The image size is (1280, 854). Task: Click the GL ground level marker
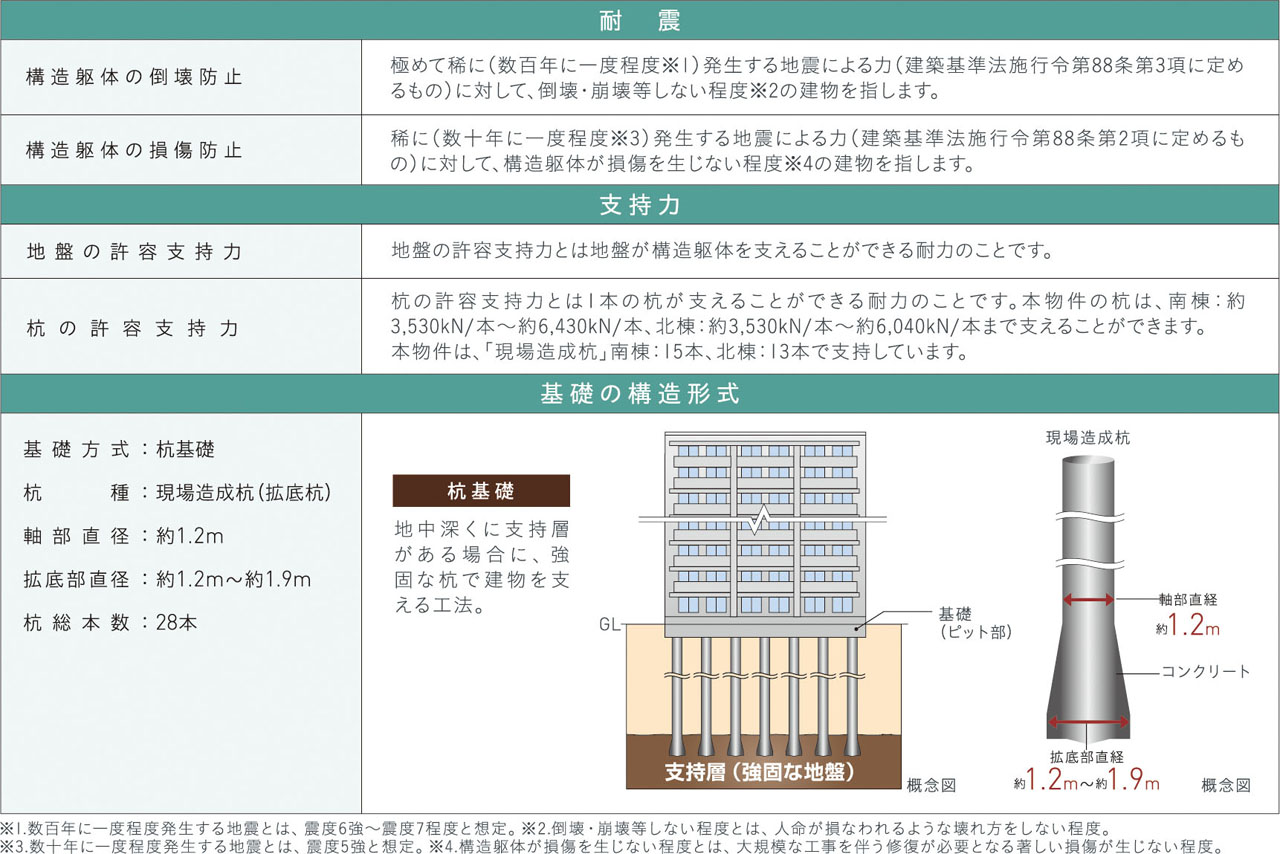(x=610, y=625)
